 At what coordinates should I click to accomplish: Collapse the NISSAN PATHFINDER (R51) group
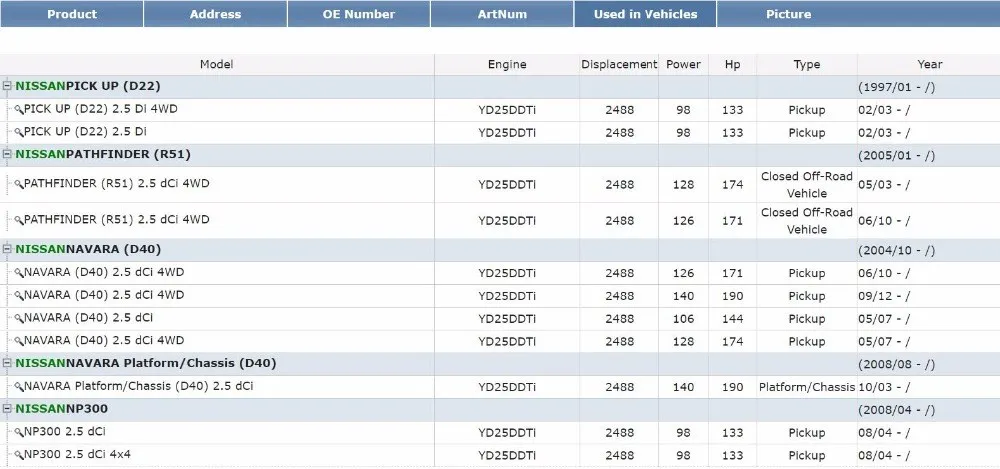pyautogui.click(x=7, y=155)
